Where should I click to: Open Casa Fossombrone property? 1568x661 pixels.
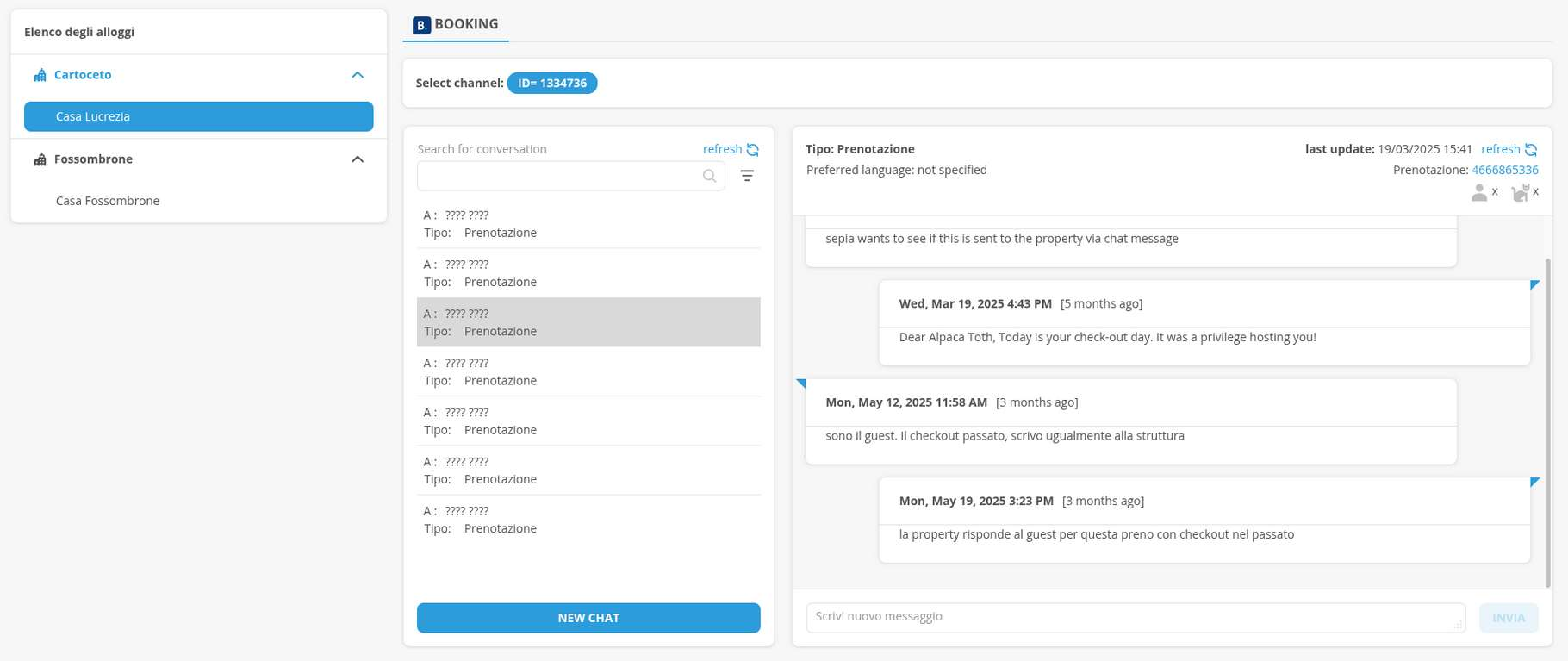pos(108,201)
